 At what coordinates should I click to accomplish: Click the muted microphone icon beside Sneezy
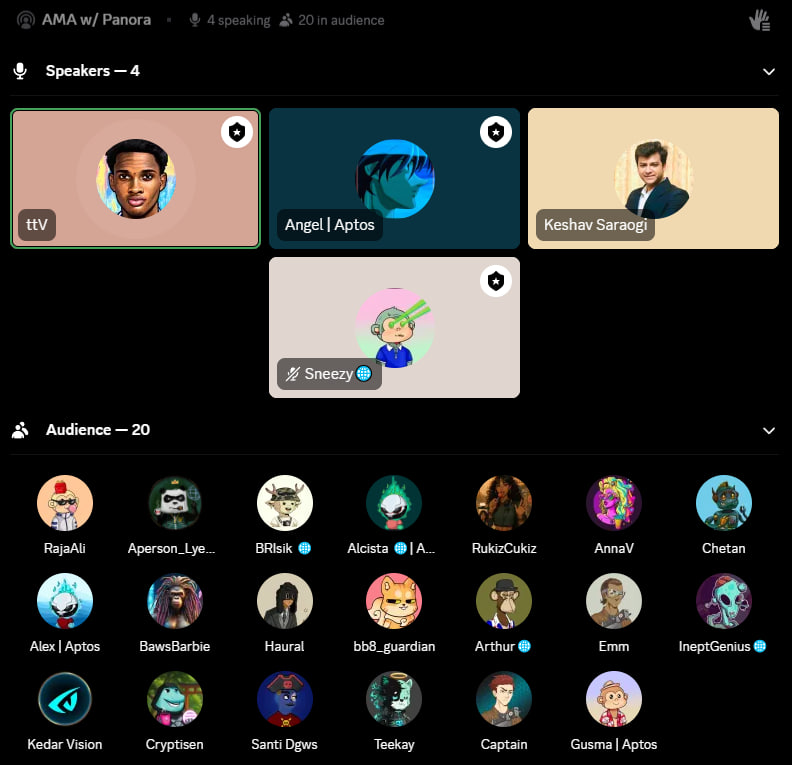[292, 374]
